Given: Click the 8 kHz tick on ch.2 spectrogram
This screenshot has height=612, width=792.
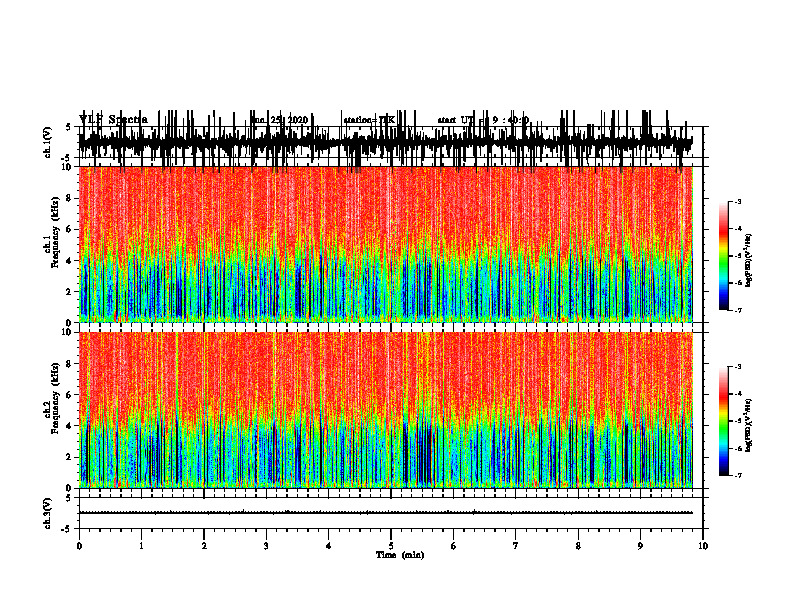Looking at the screenshot, I should 70,364.
